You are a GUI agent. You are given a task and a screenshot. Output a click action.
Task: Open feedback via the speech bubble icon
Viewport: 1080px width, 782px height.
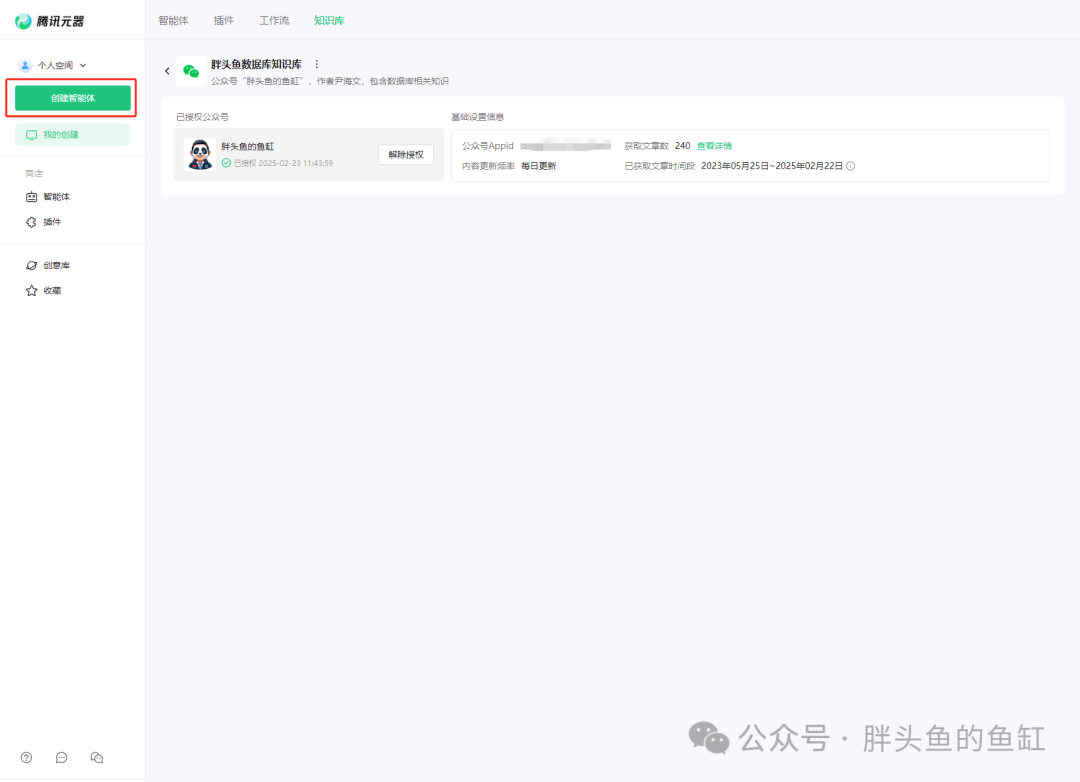pos(61,757)
